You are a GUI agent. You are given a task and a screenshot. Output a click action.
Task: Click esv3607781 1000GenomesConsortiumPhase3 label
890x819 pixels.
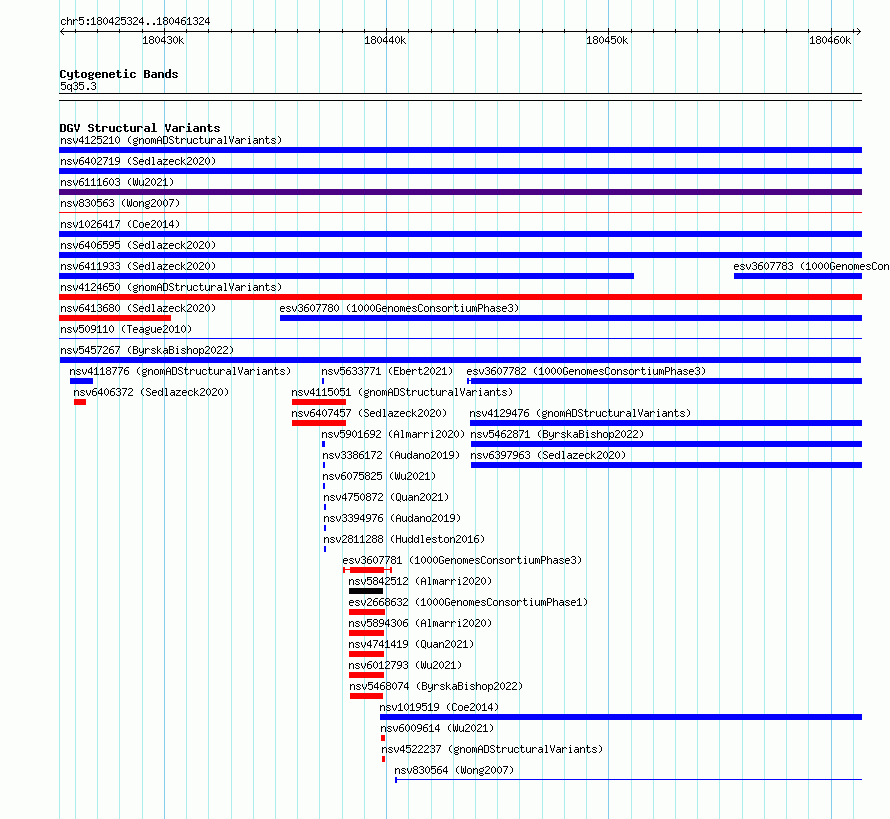click(x=462, y=560)
